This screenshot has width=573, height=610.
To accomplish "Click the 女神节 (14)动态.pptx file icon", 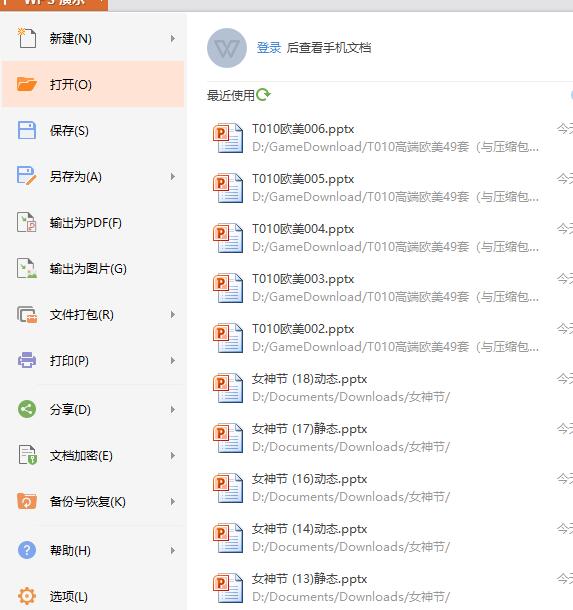I will click(x=228, y=538).
